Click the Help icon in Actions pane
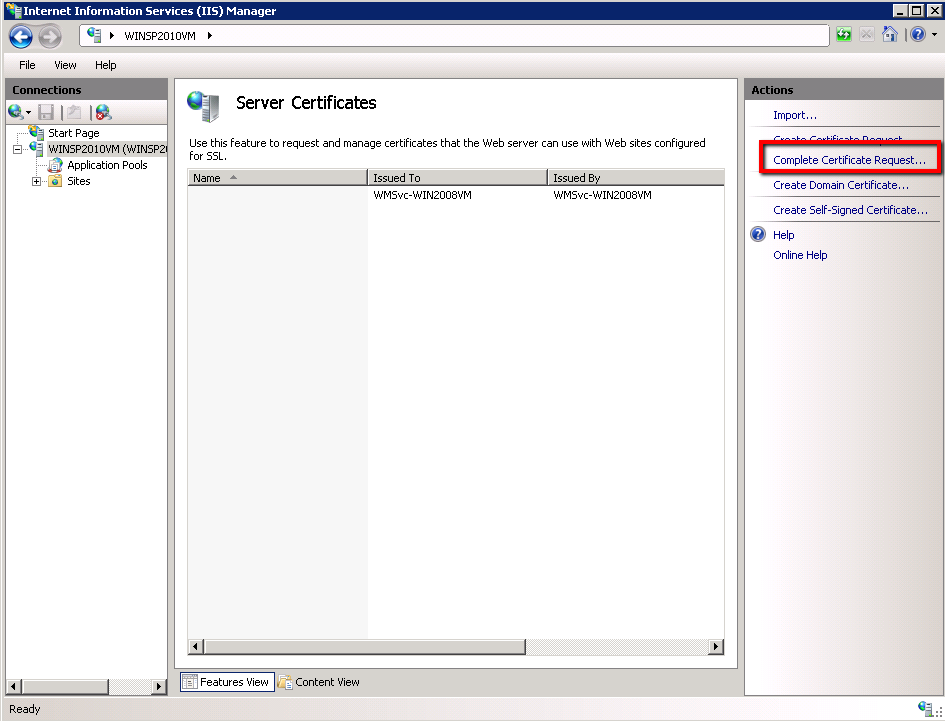945x721 pixels. pyautogui.click(x=758, y=235)
